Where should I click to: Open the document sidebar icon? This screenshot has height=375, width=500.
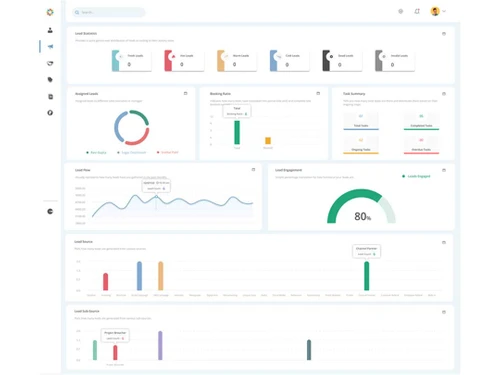[x=50, y=97]
